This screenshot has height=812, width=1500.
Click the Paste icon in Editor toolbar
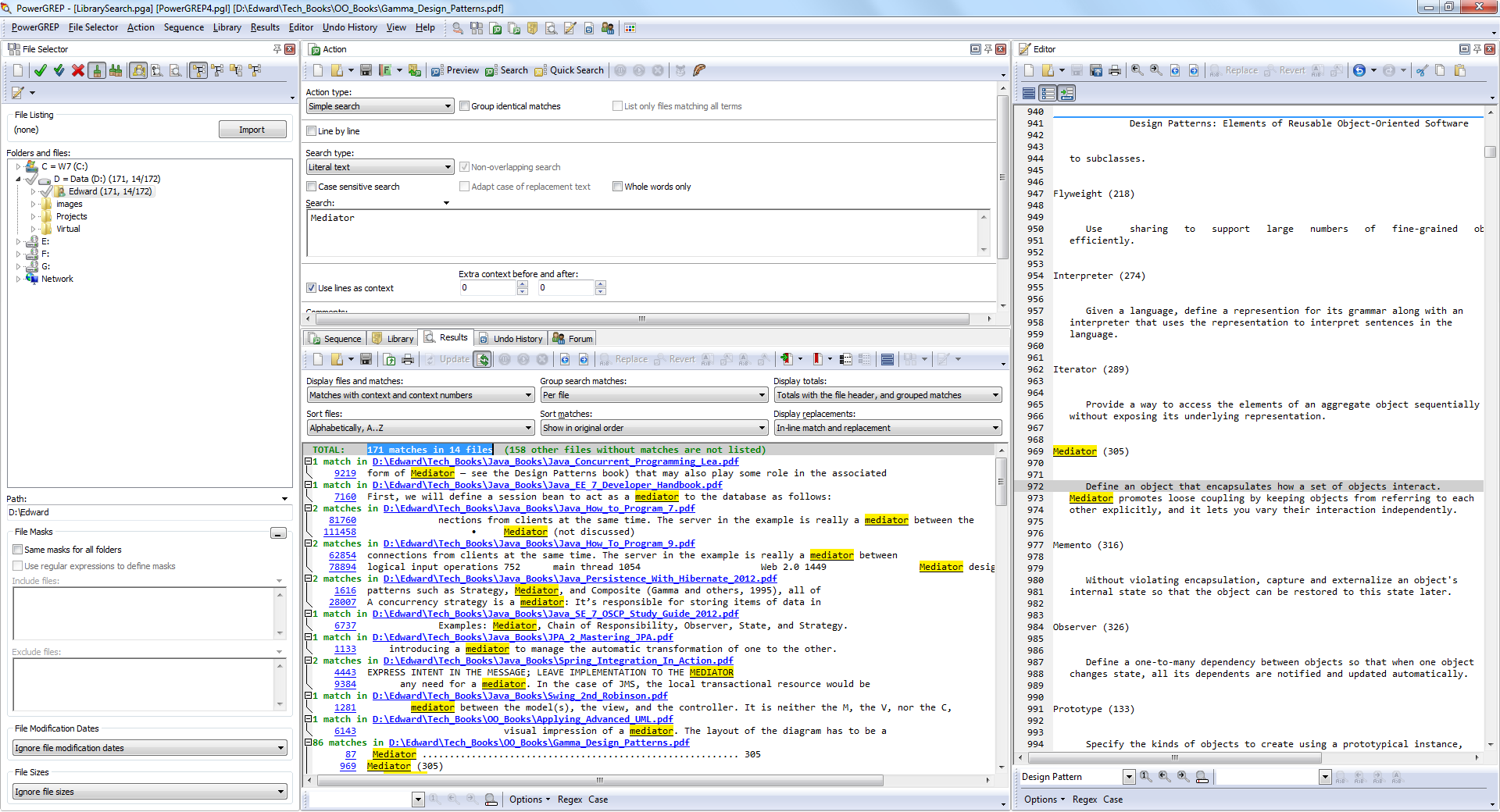(x=1459, y=70)
